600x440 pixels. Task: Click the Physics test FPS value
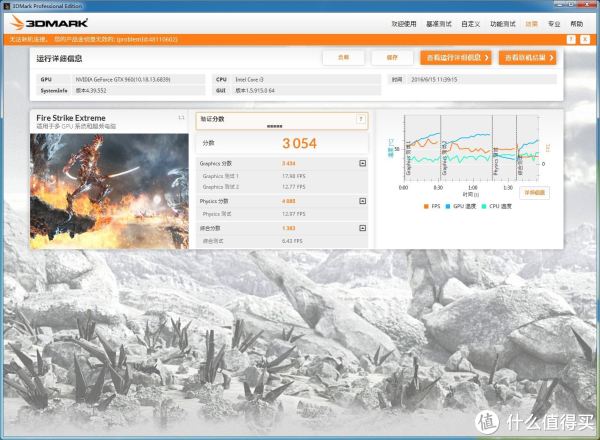point(293,214)
